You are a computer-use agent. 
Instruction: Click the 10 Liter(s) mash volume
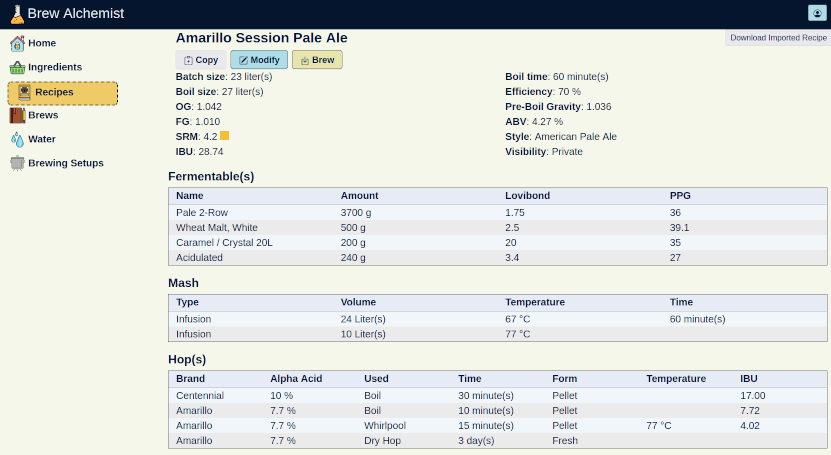click(363, 334)
